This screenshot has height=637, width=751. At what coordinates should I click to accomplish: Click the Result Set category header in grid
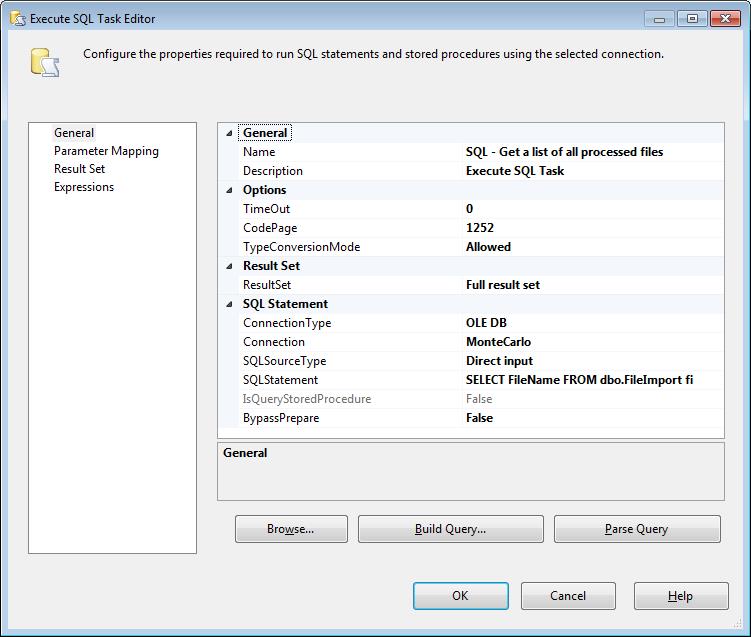(x=271, y=266)
